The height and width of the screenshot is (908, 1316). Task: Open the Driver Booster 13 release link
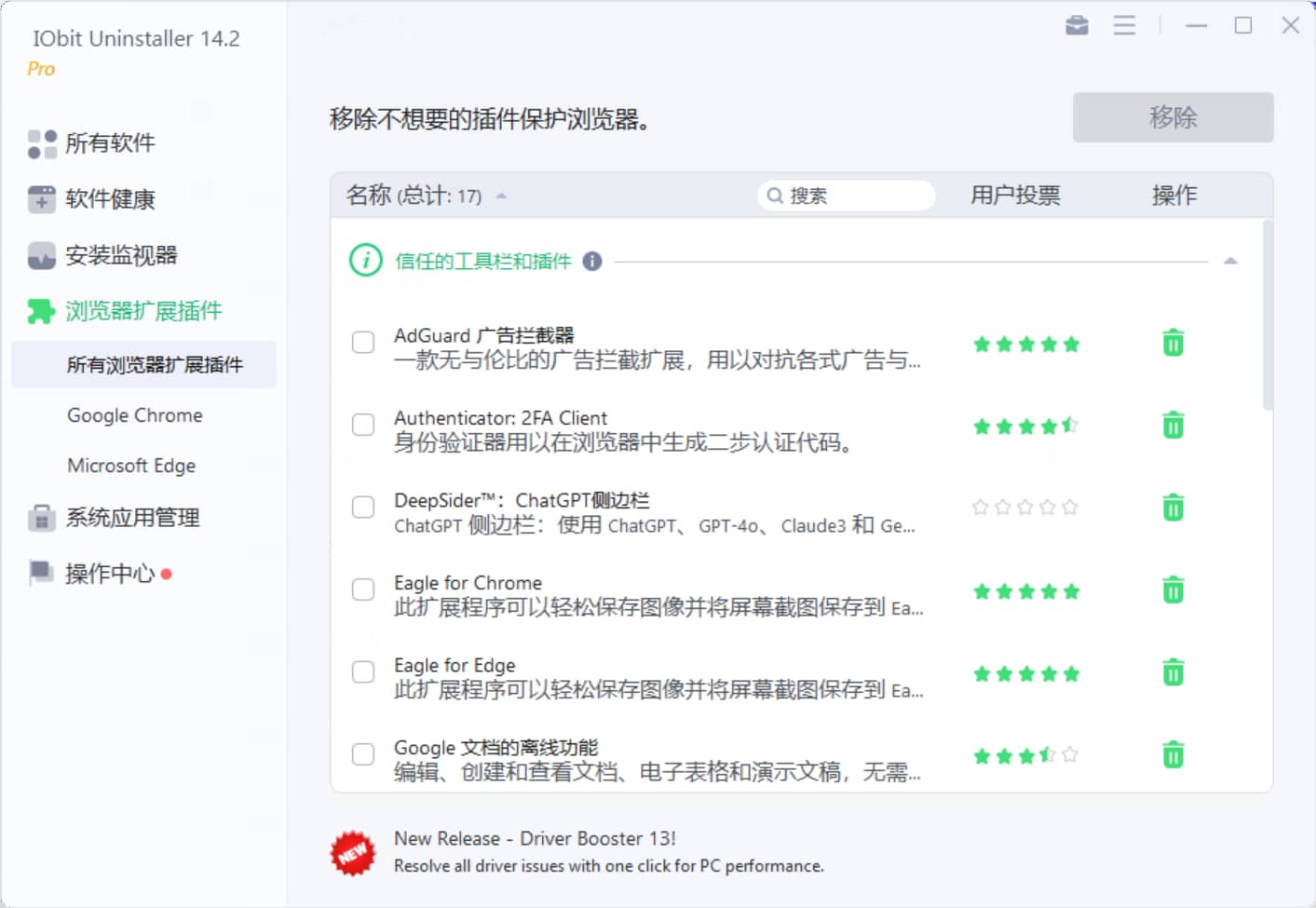535,839
